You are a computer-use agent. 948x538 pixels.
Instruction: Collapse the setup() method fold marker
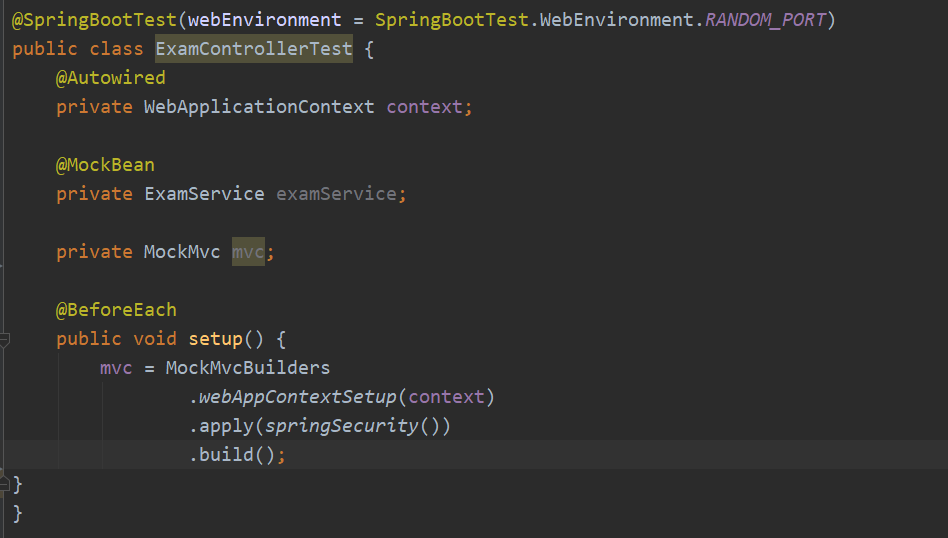[x=4, y=339]
